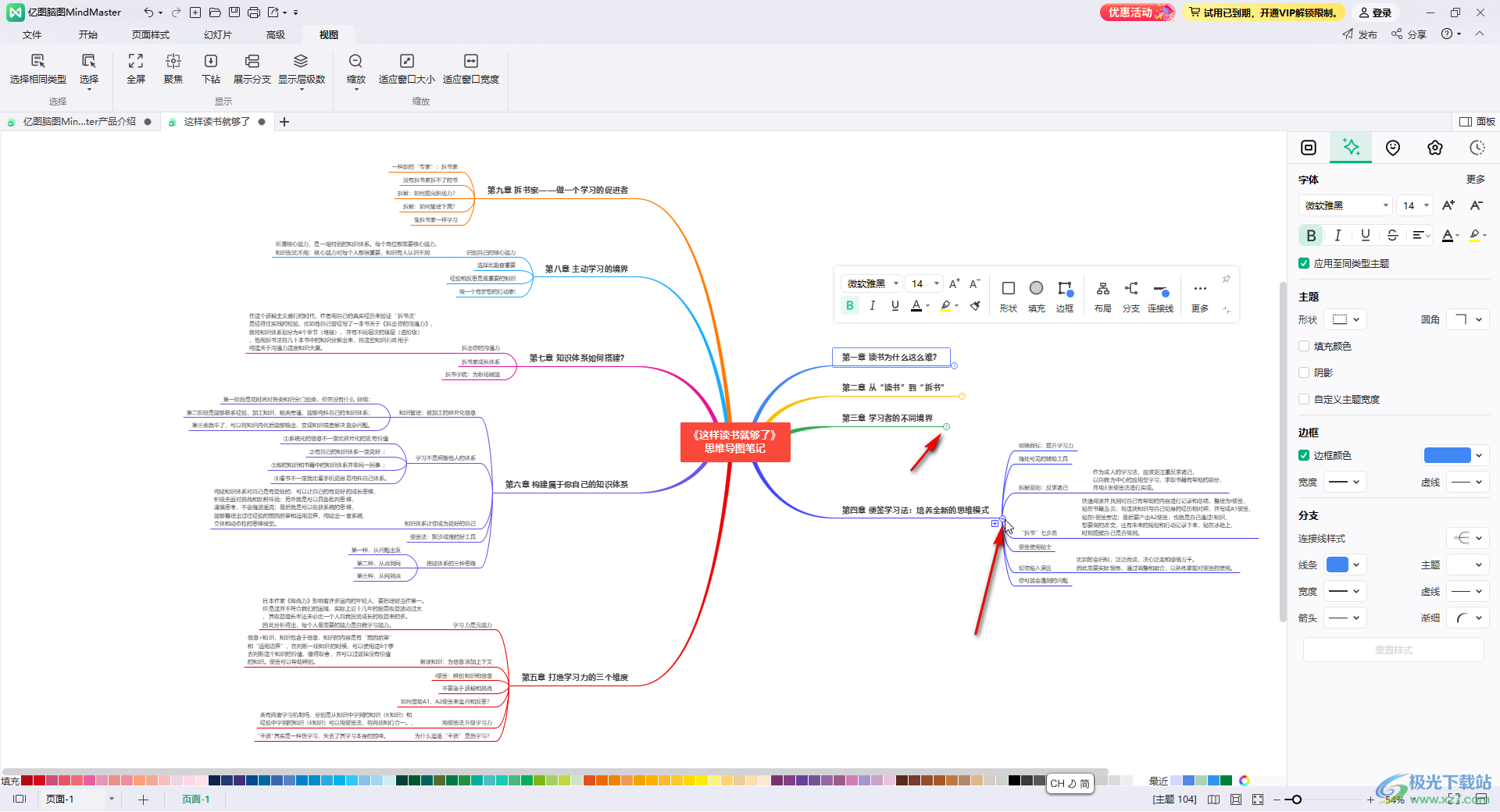This screenshot has width=1500, height=812.
Task: Pick the blue branch line color swatch
Action: [x=1337, y=564]
